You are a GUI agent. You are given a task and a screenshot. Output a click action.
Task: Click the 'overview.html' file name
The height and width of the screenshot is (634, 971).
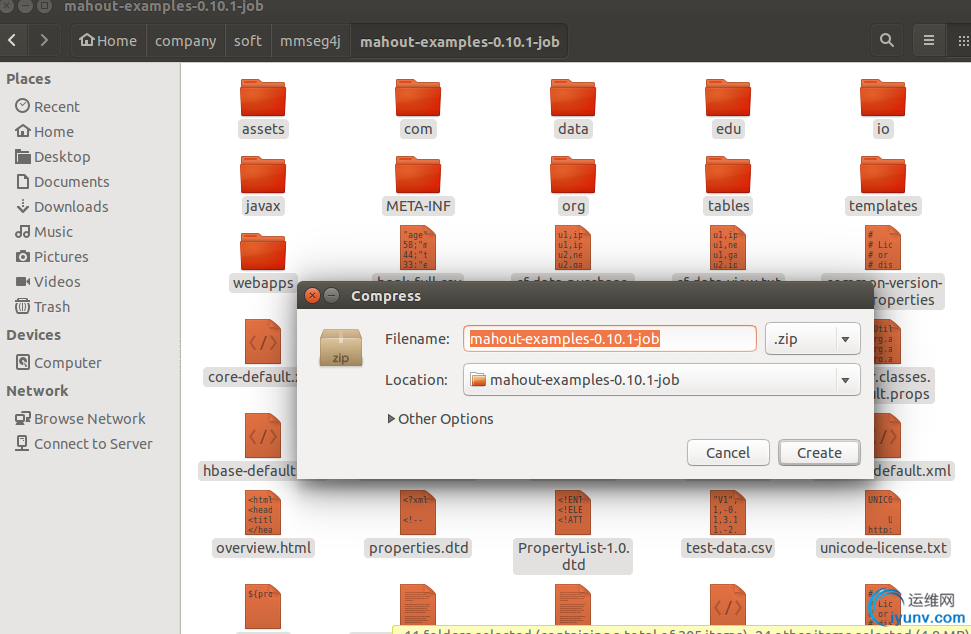pos(263,548)
